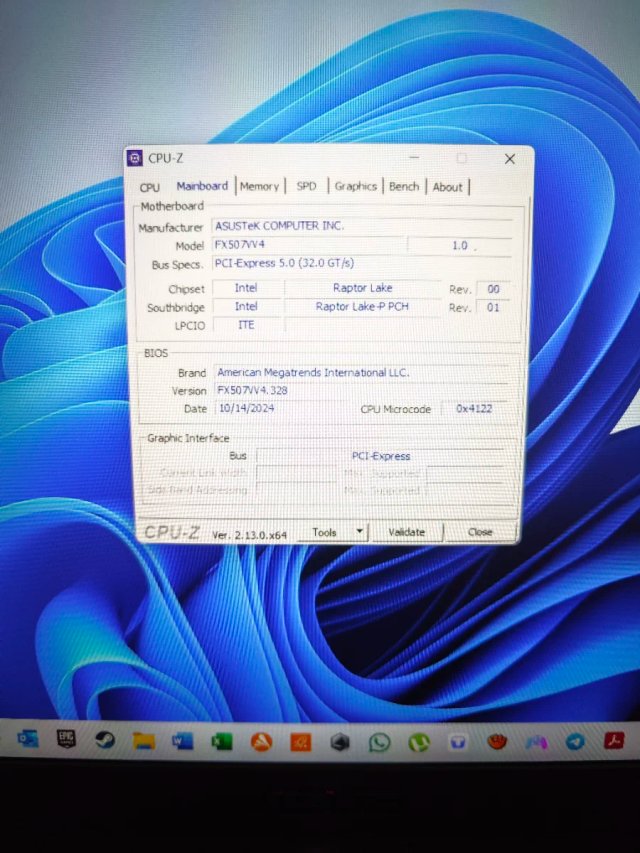Click the LPCIO ITE field
Viewport: 640px width, 853px height.
click(246, 325)
